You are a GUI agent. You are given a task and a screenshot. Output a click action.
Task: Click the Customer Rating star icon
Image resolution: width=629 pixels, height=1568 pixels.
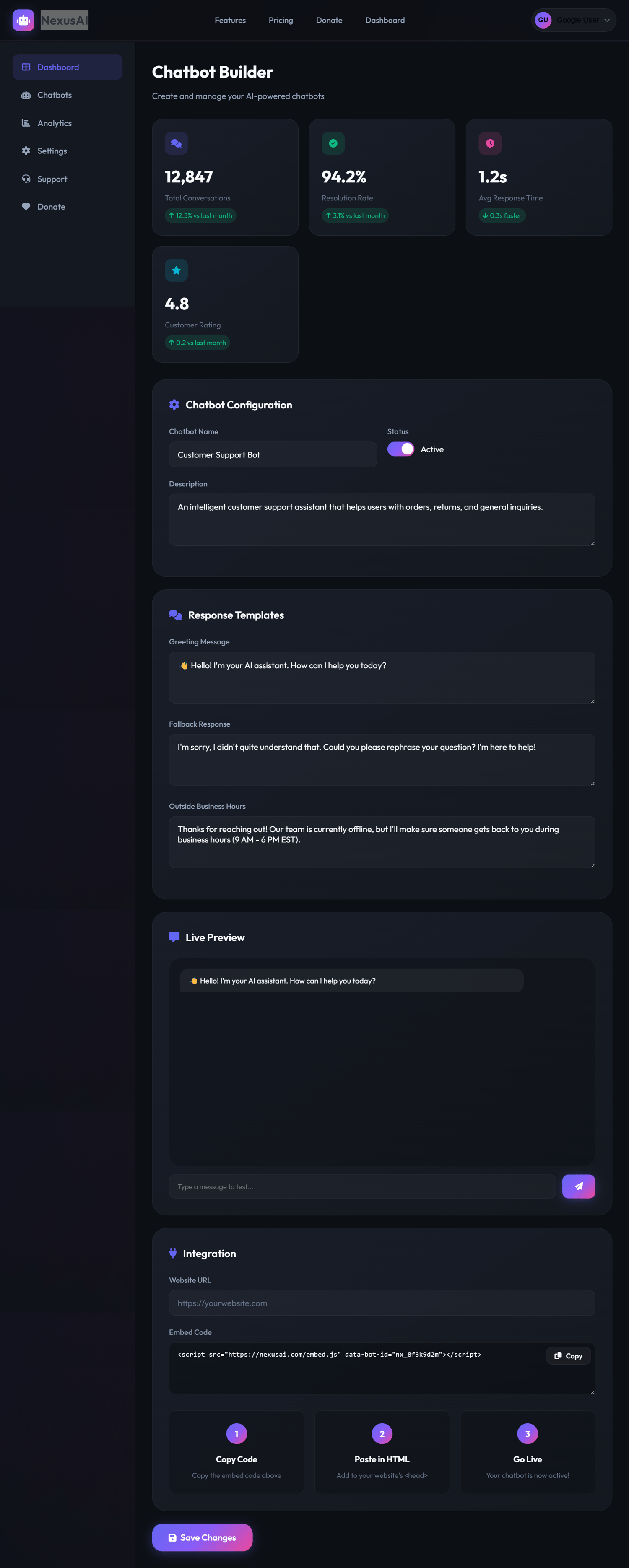176,270
